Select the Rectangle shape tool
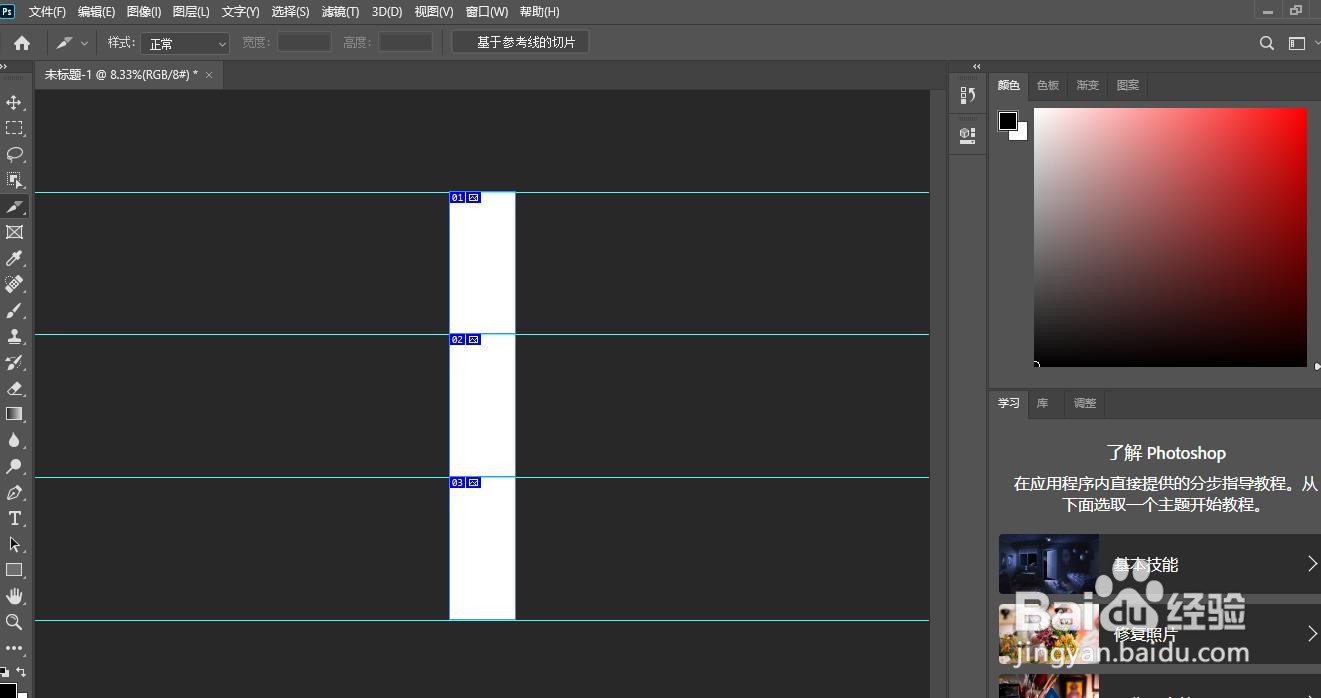 click(x=14, y=570)
